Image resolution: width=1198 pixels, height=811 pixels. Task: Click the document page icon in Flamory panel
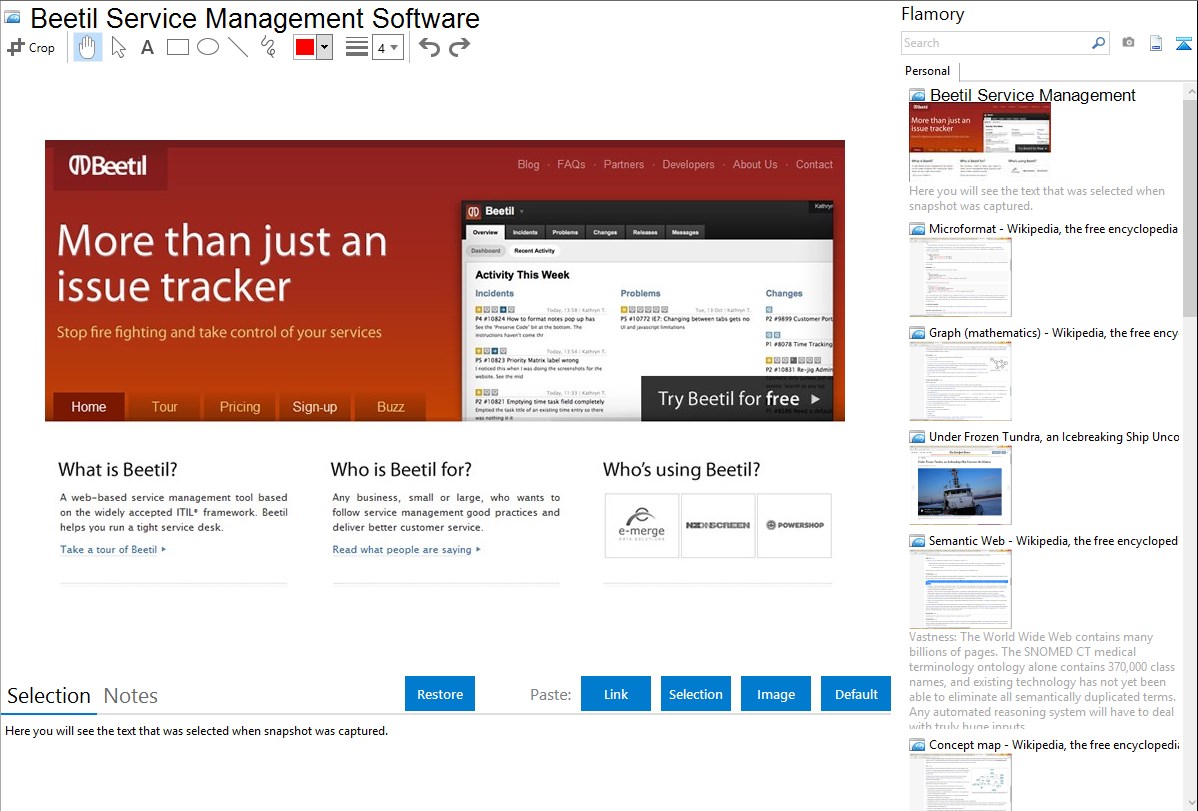click(1156, 43)
